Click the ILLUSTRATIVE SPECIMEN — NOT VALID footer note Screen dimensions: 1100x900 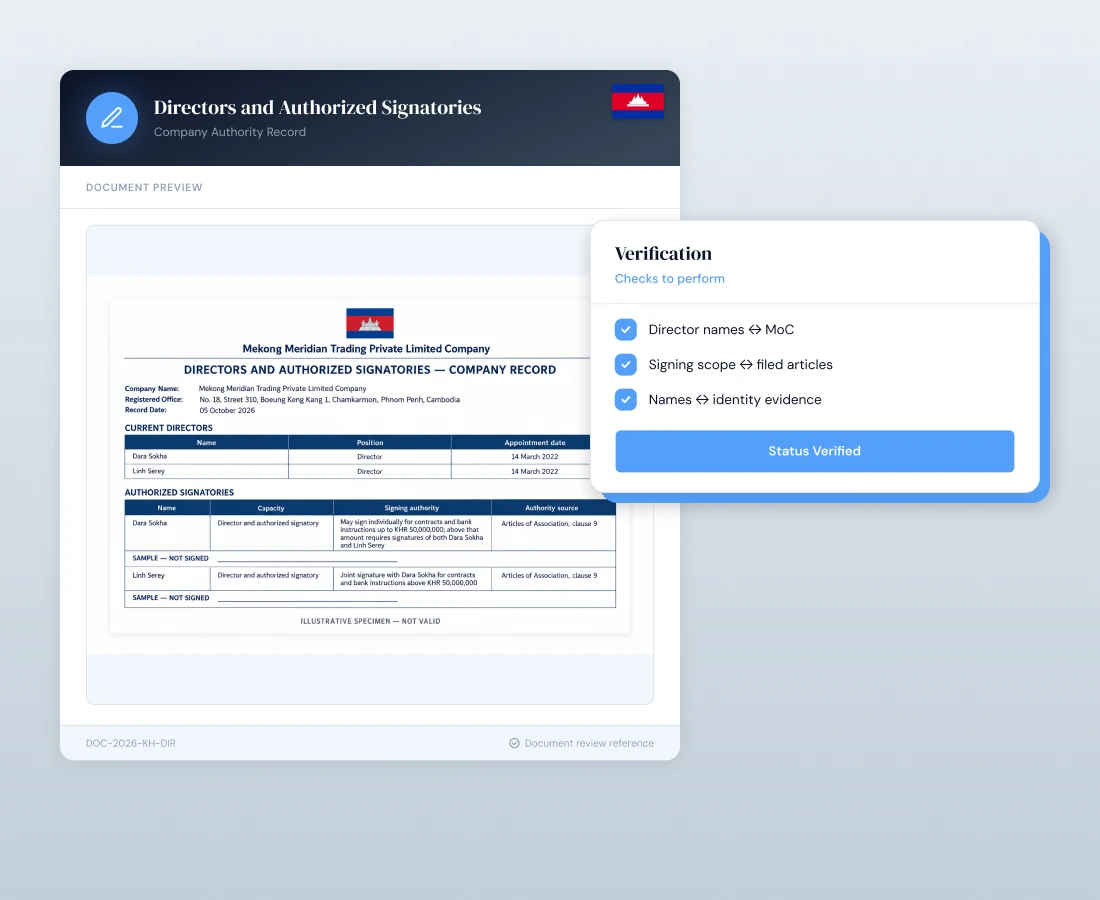pos(370,621)
